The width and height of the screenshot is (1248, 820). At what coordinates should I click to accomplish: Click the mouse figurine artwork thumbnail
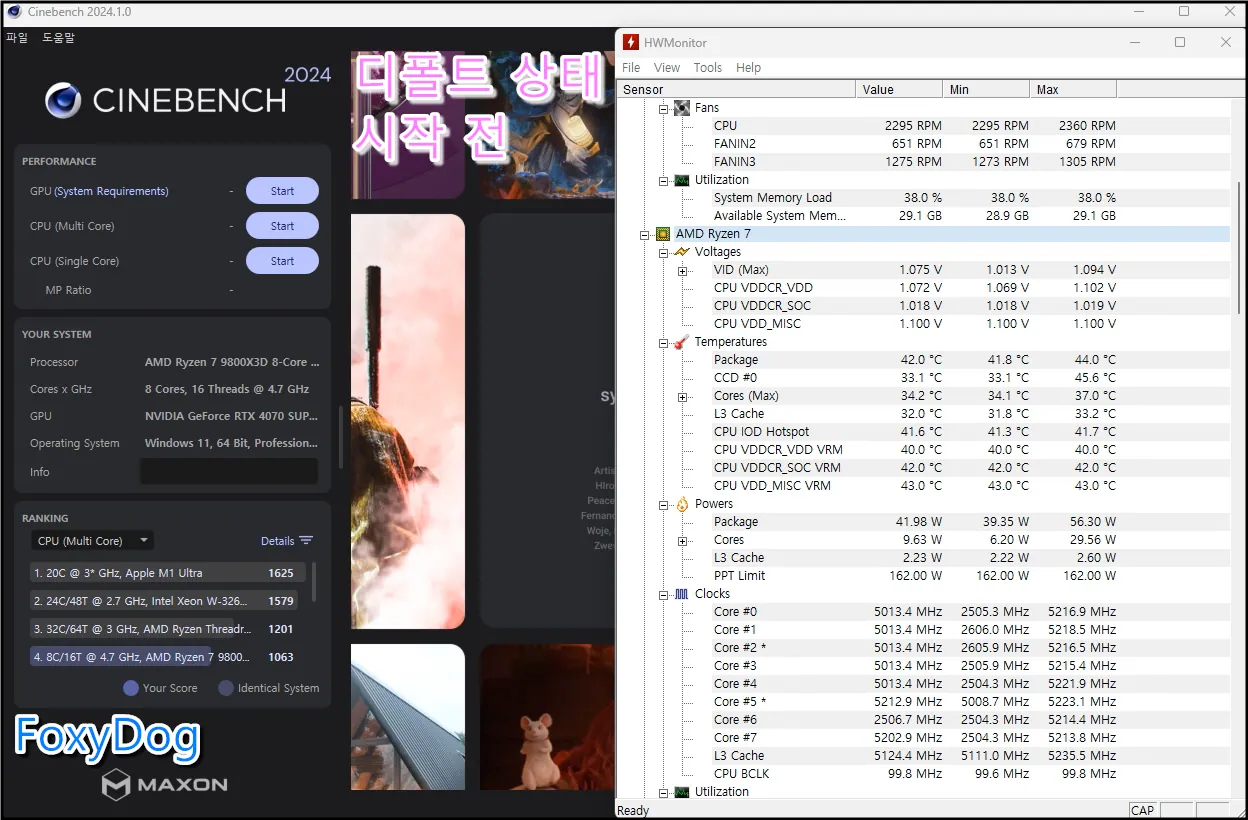pos(546,716)
